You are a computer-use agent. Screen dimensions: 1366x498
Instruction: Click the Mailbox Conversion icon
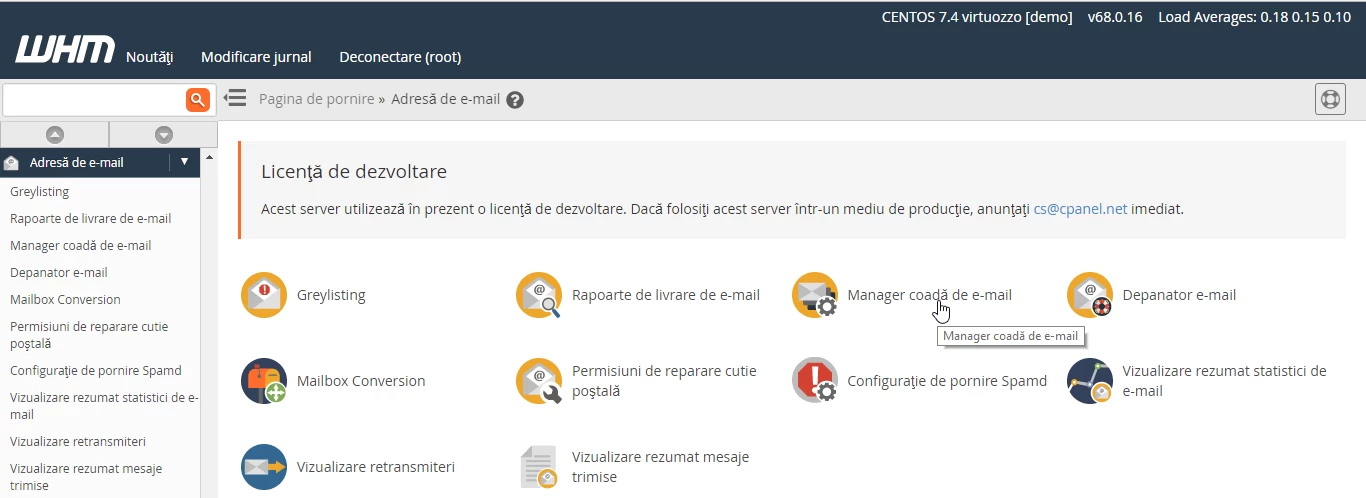click(x=264, y=381)
